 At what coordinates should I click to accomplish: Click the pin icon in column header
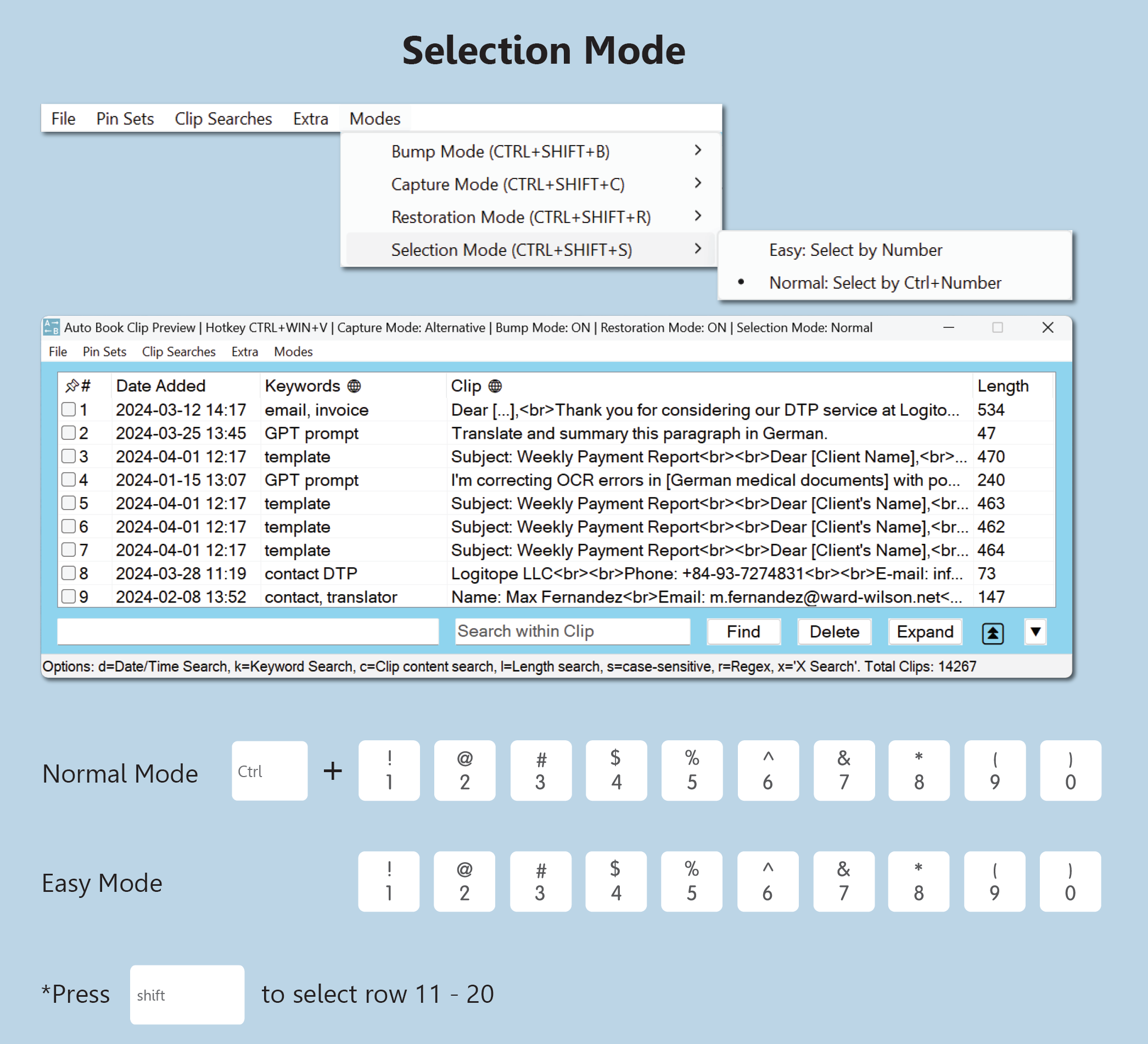(71, 386)
